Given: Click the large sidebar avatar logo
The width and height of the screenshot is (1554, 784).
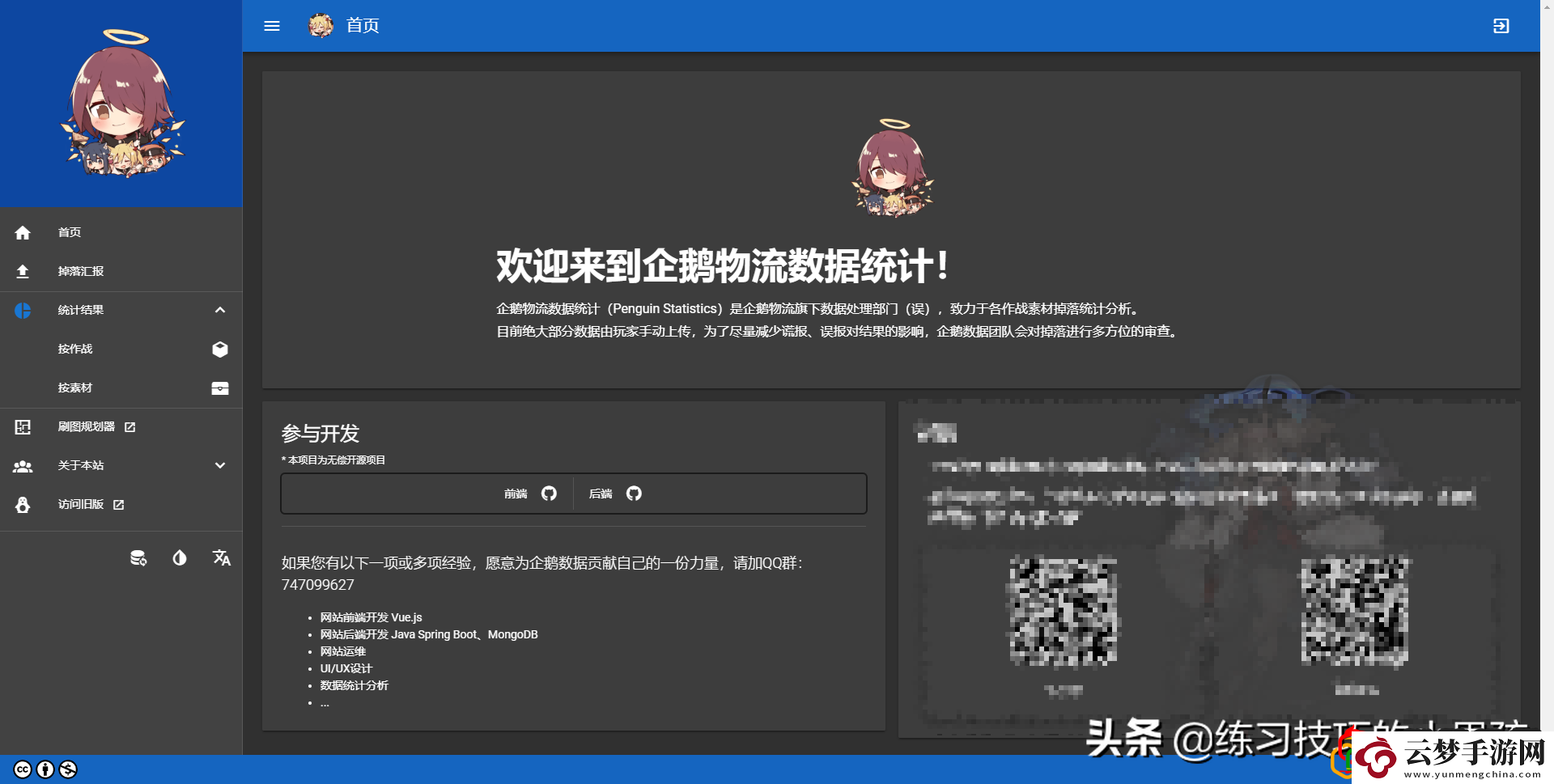Looking at the screenshot, I should [x=122, y=104].
